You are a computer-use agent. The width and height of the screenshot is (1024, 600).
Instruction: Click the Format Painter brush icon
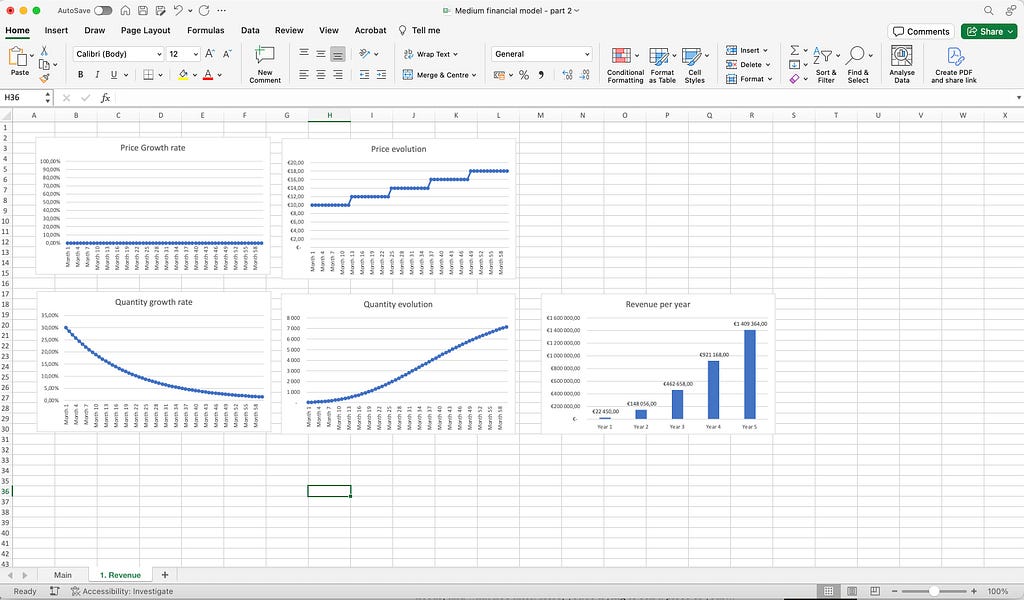(x=44, y=78)
